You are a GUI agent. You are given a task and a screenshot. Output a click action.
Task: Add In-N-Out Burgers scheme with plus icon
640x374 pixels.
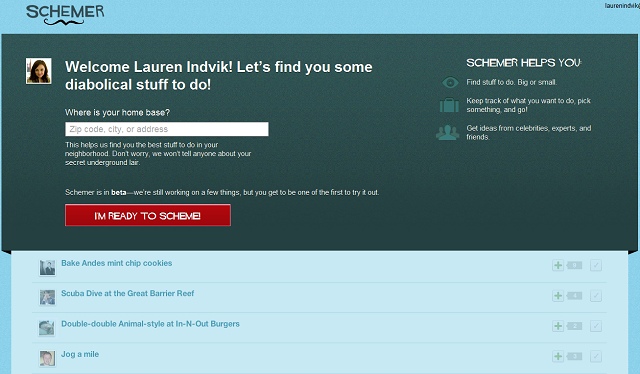[x=558, y=326]
